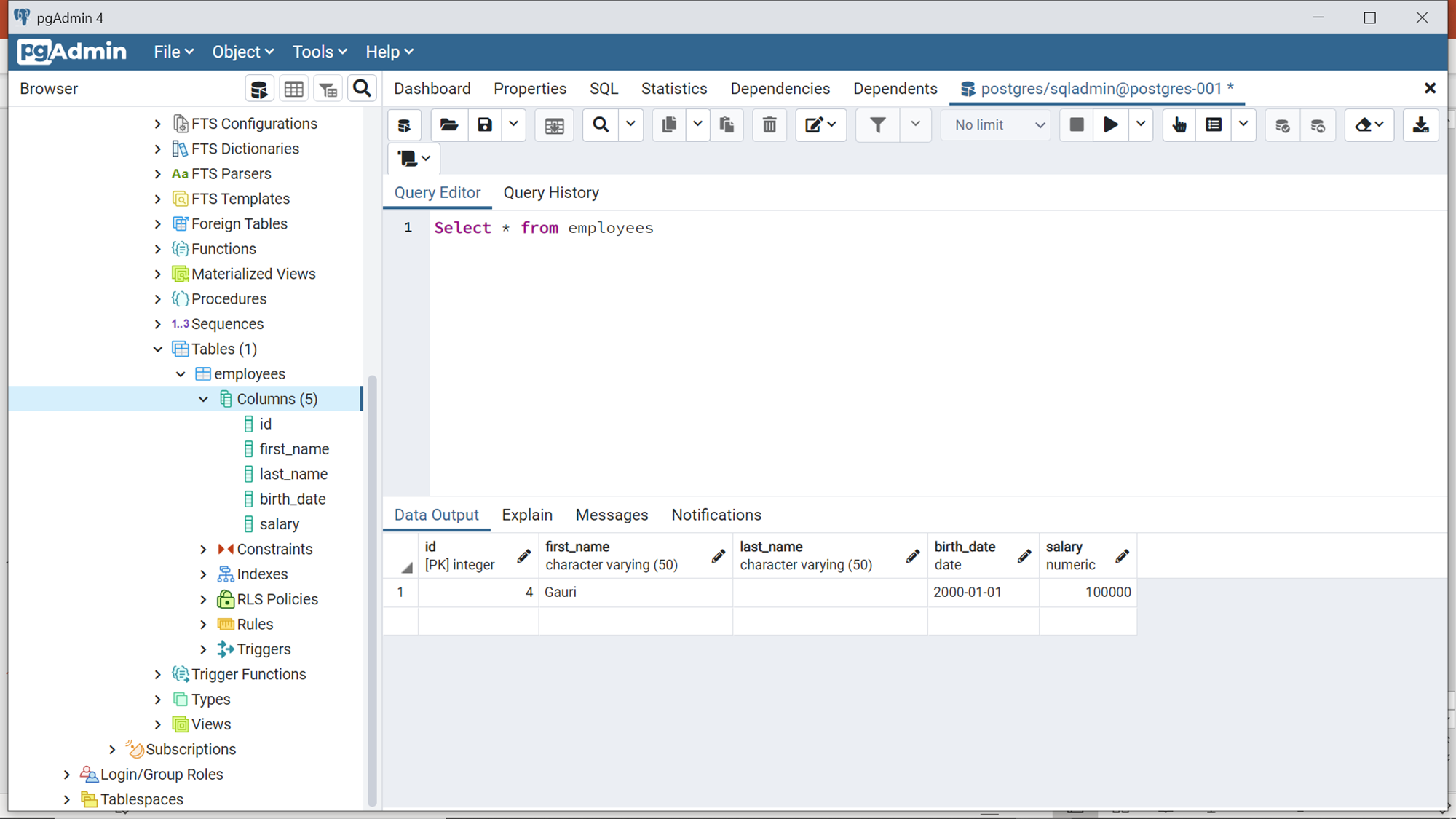This screenshot has width=1456, height=819.
Task: Open the Tools menu
Action: (x=319, y=52)
